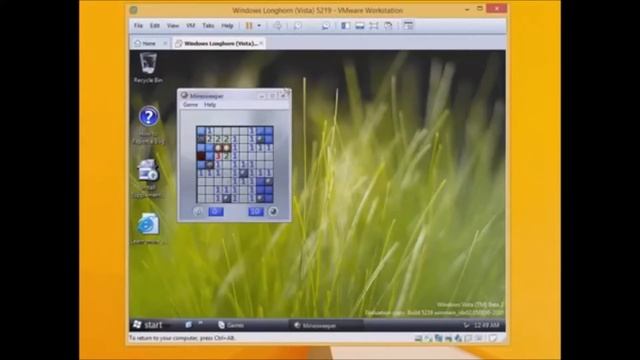Viewport: 640px width, 360px height.
Task: Click the hard disk device status icon
Action: click(x=418, y=338)
